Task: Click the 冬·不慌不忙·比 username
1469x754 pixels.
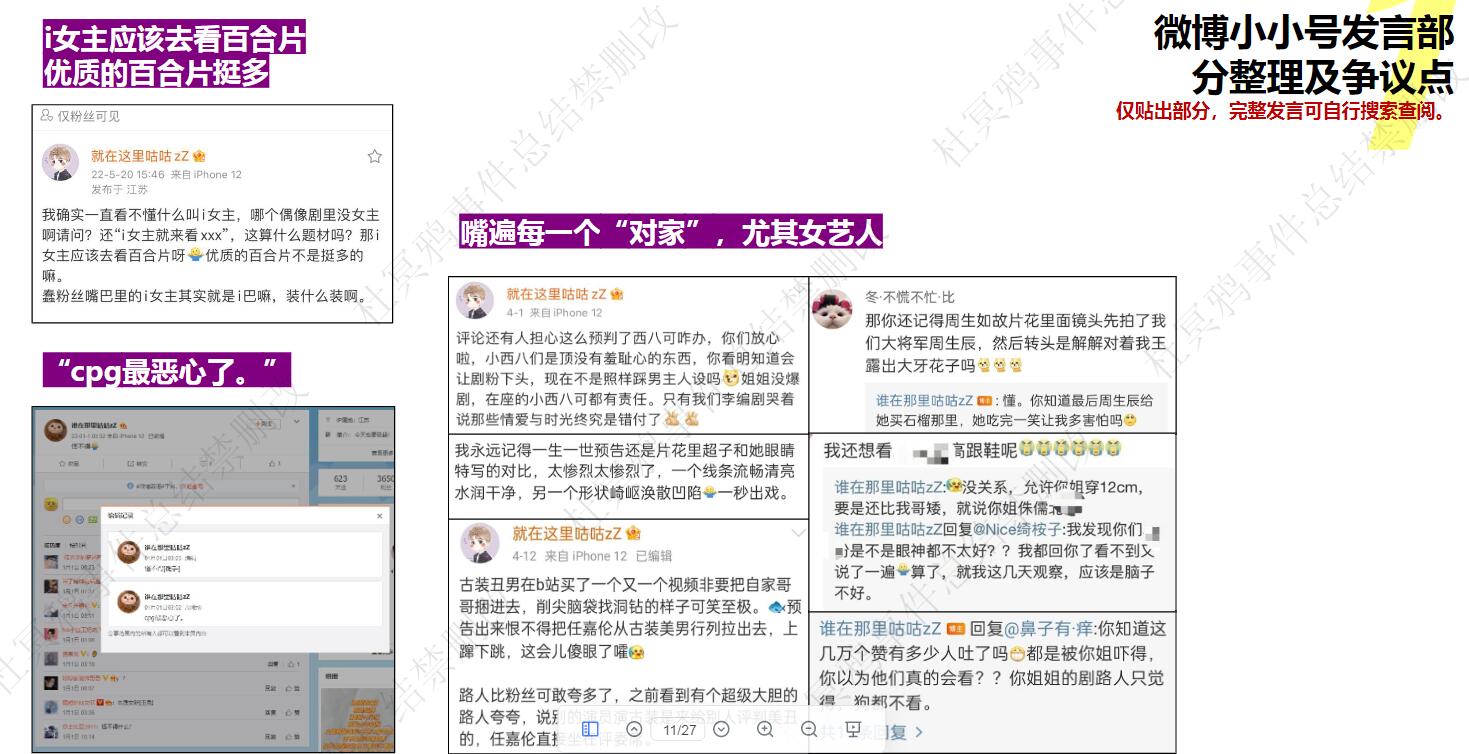Action: (x=909, y=297)
